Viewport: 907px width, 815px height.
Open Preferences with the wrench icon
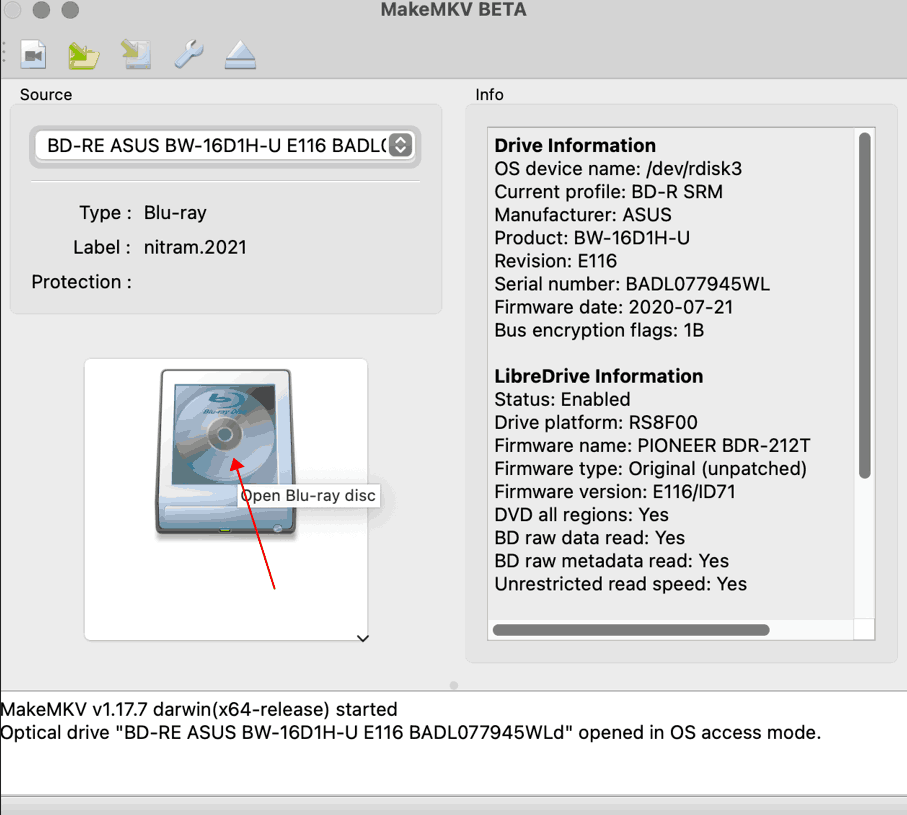pyautogui.click(x=188, y=55)
